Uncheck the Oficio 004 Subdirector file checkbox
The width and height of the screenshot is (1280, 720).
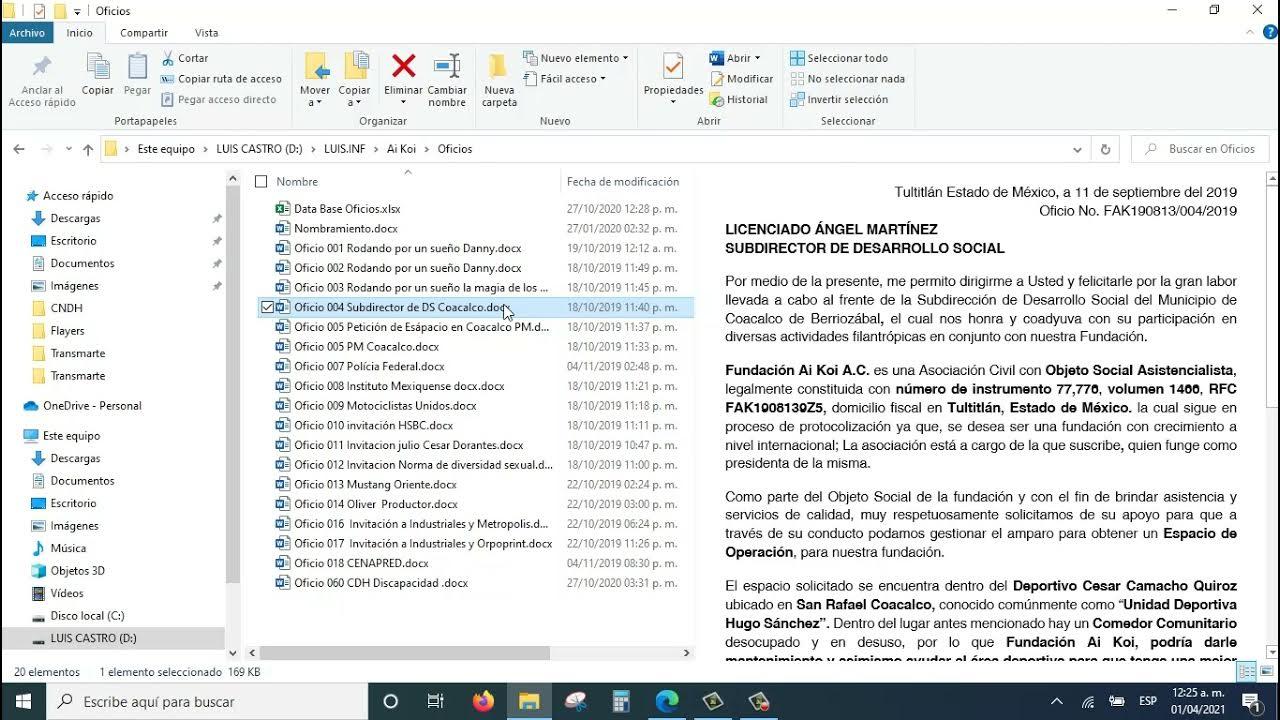coord(267,307)
